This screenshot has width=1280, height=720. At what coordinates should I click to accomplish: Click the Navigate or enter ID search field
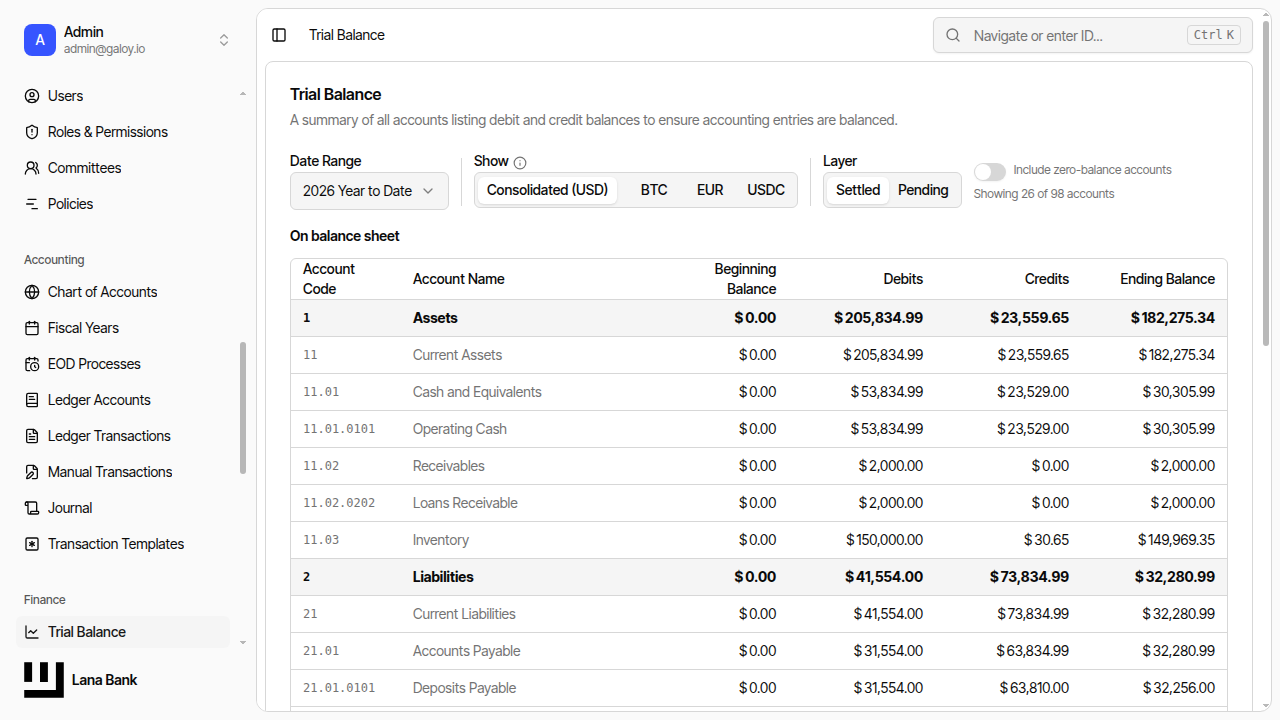tap(1092, 35)
